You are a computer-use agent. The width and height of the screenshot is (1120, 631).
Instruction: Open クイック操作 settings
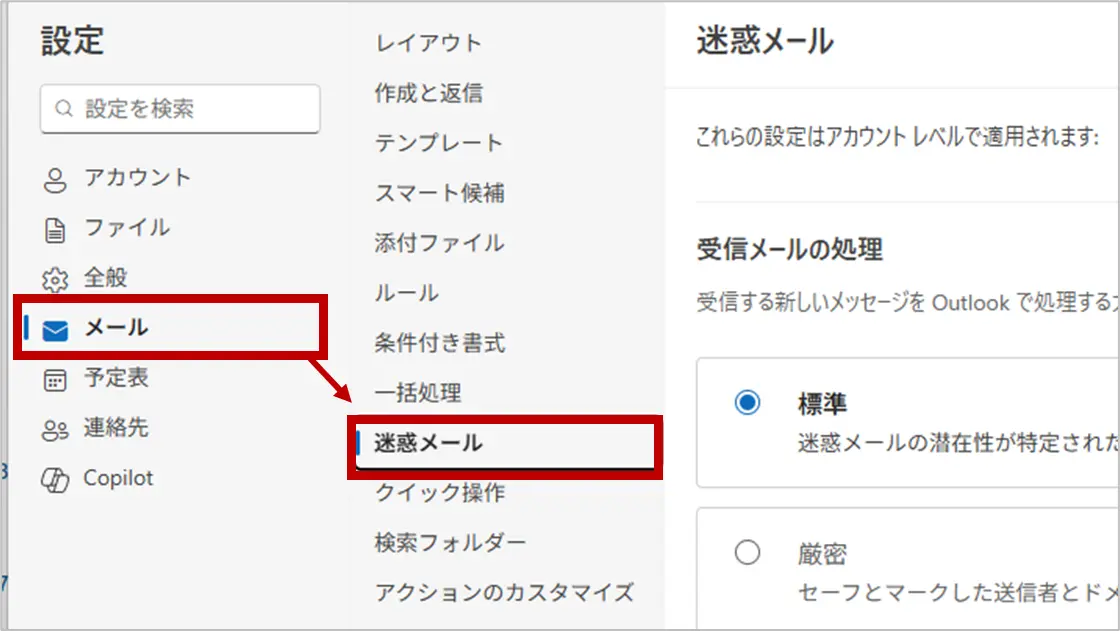(x=439, y=493)
